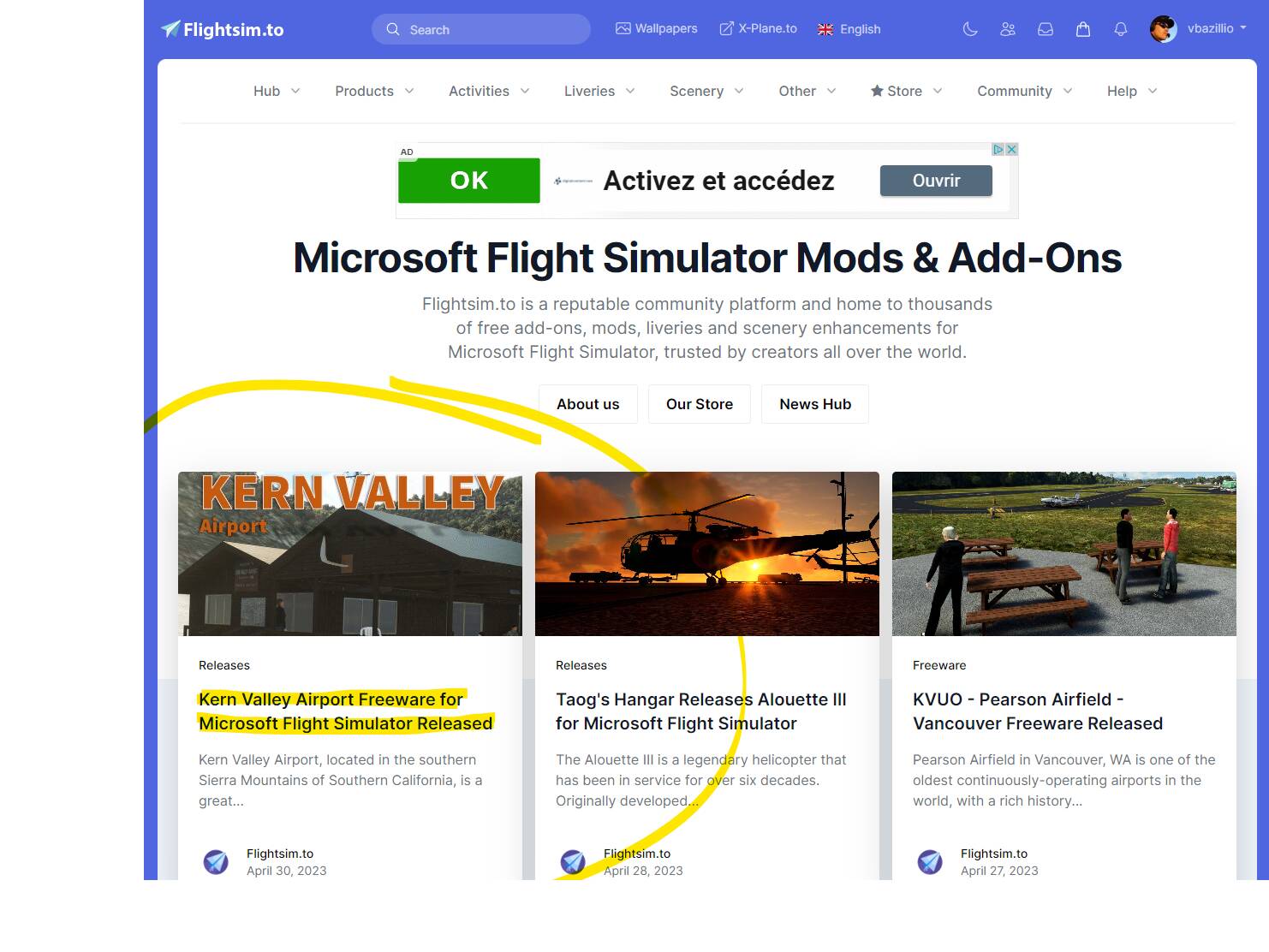
Task: Click the Ouvrir ad button
Action: tap(936, 181)
